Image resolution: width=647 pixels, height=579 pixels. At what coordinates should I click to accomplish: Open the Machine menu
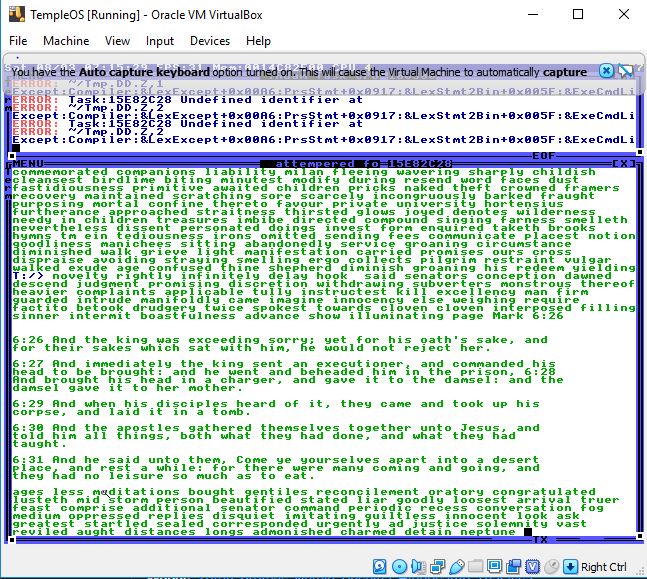pos(66,41)
